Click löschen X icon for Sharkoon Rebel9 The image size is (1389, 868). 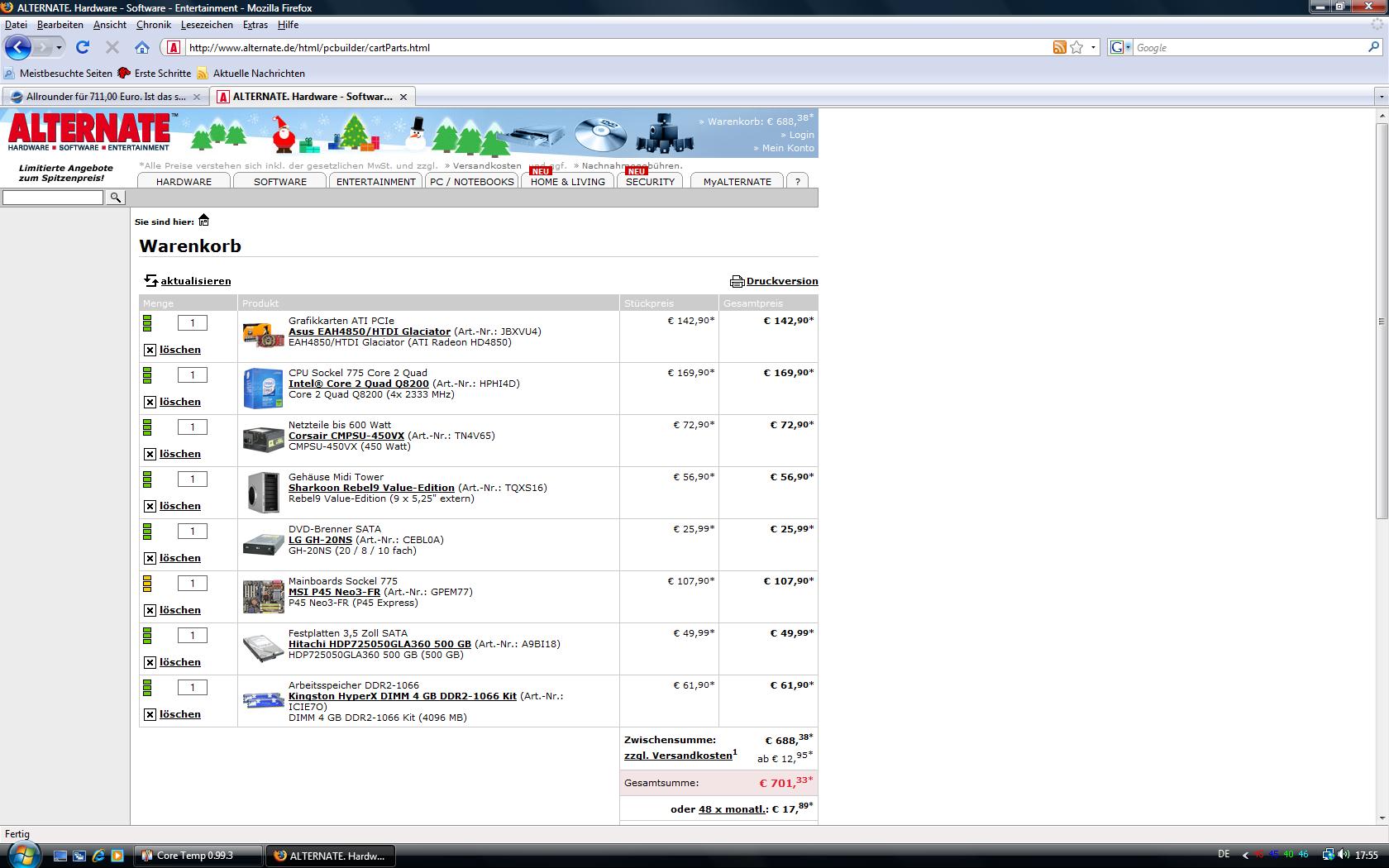[150, 506]
